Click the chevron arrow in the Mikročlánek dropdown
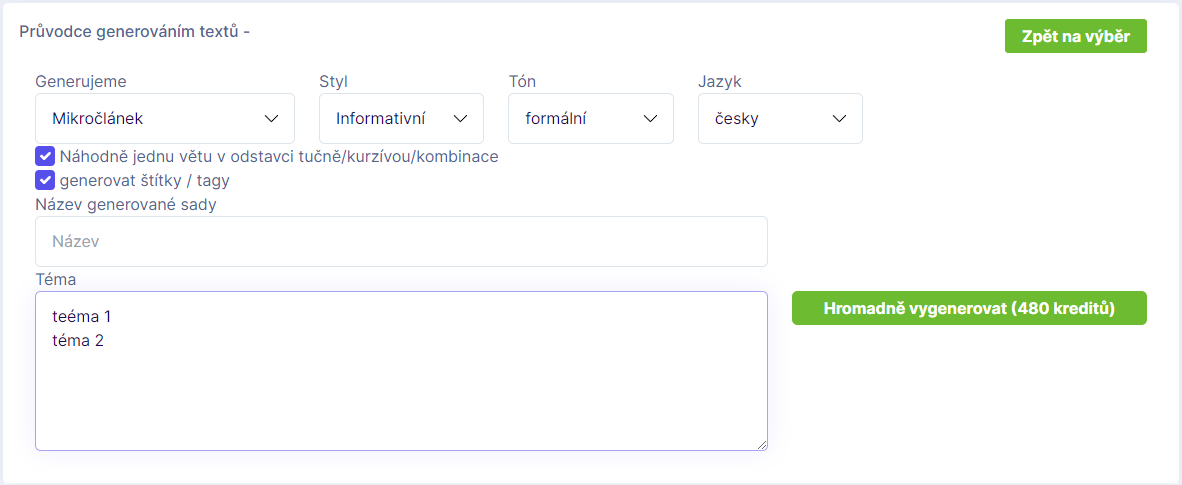The image size is (1182, 485). [271, 118]
